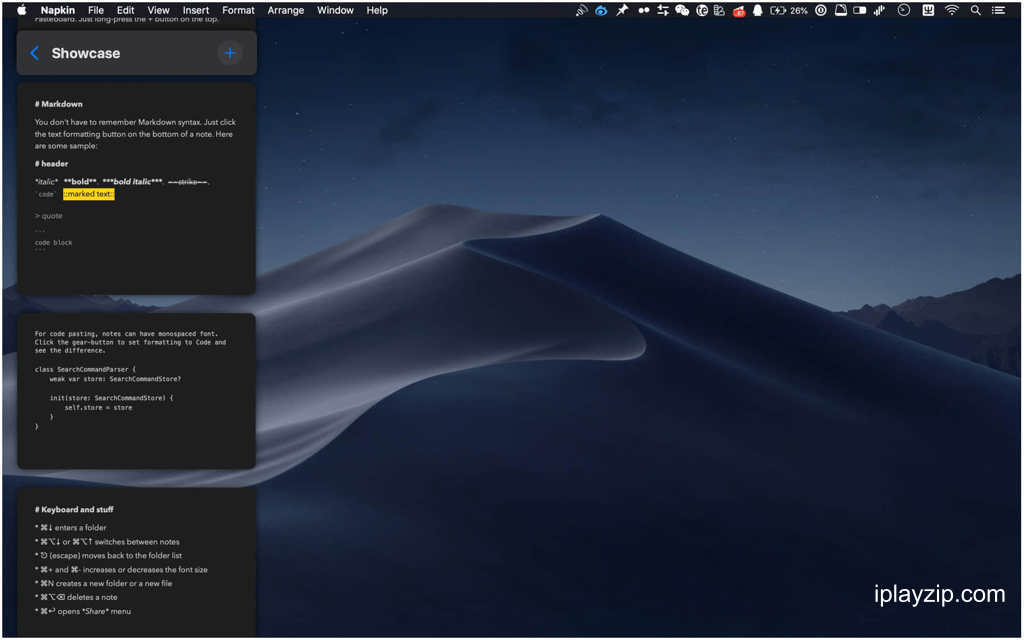Click the two-dots menu bar icon
The image size is (1024, 640).
[643, 10]
